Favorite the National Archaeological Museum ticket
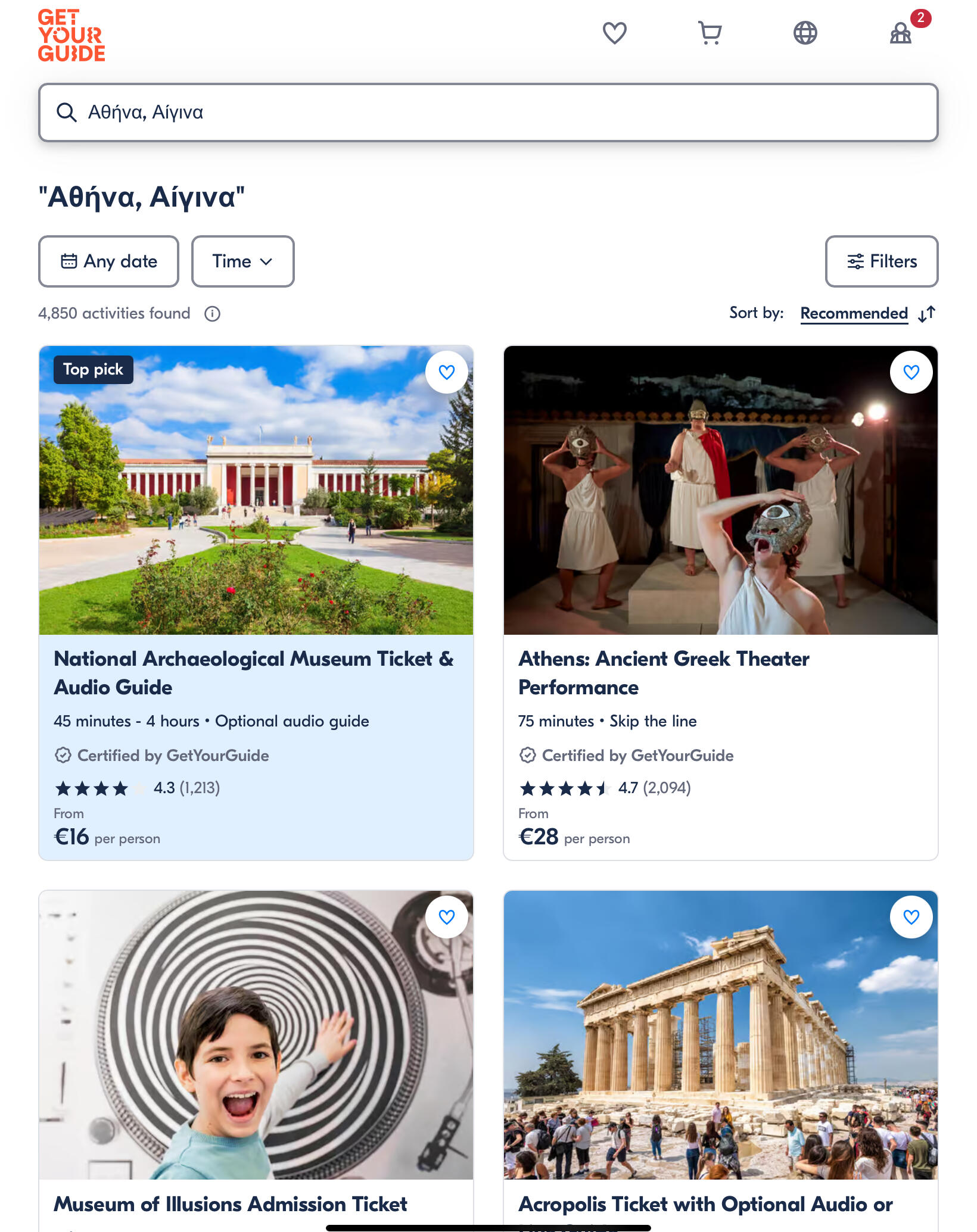 [x=446, y=372]
